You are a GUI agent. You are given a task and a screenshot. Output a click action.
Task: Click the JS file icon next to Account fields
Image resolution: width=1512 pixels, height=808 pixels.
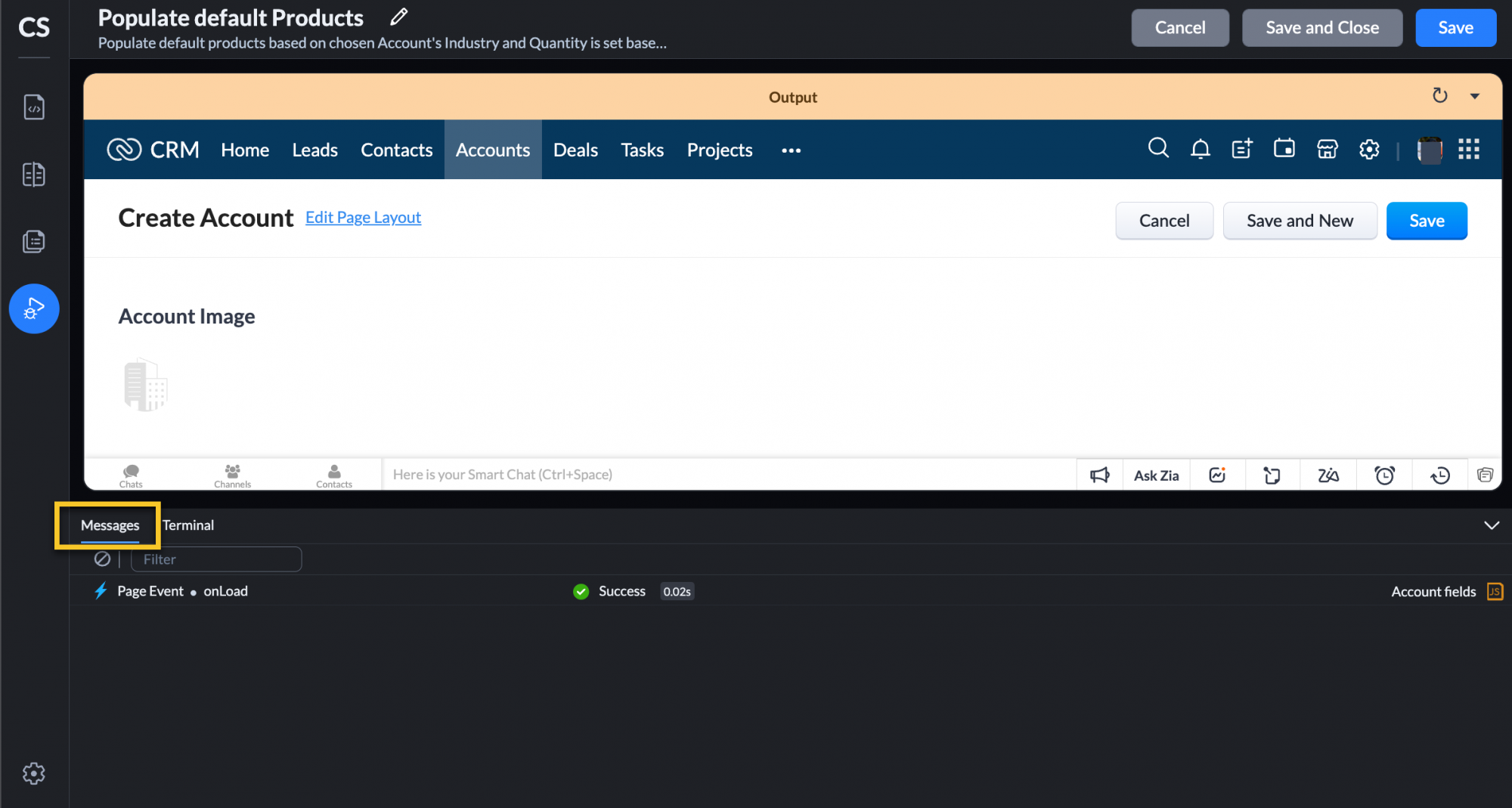[1494, 591]
